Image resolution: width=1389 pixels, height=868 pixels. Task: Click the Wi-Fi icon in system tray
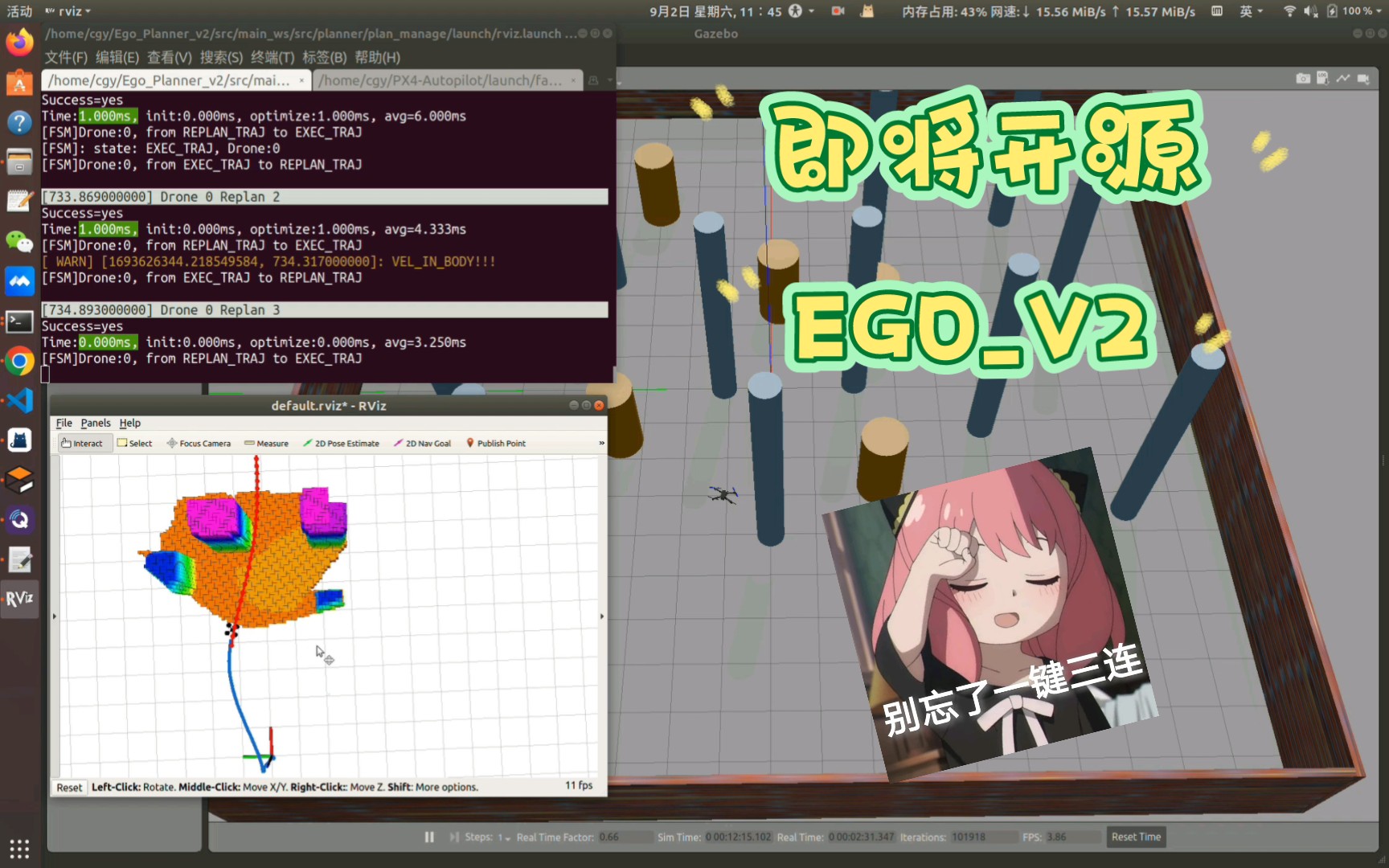pyautogui.click(x=1289, y=11)
